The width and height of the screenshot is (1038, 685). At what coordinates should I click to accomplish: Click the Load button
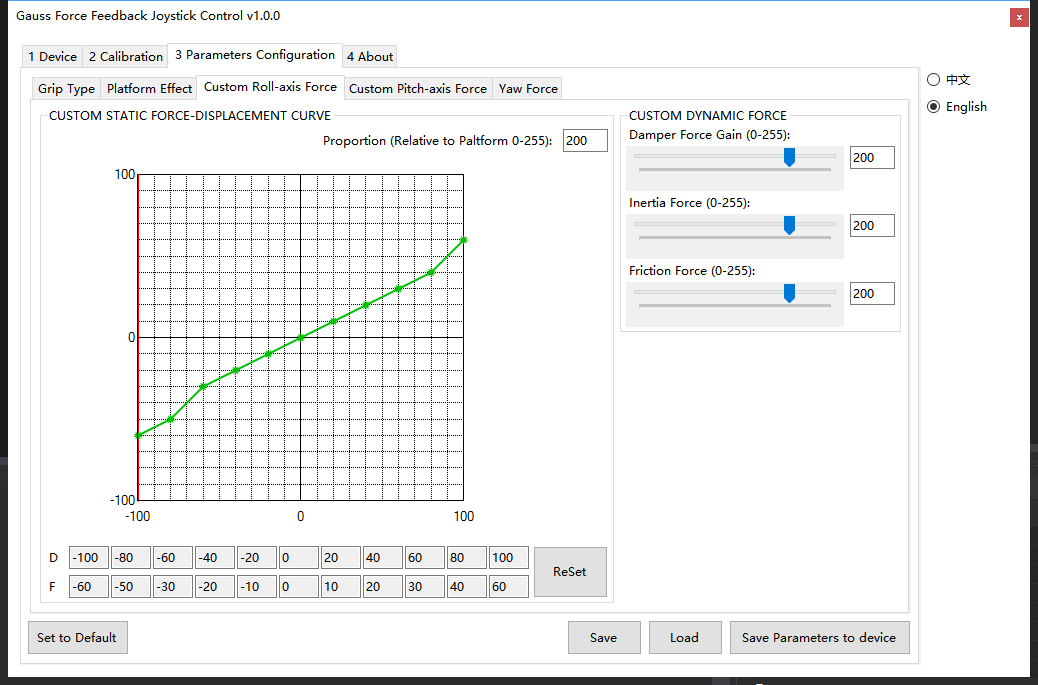pyautogui.click(x=684, y=637)
